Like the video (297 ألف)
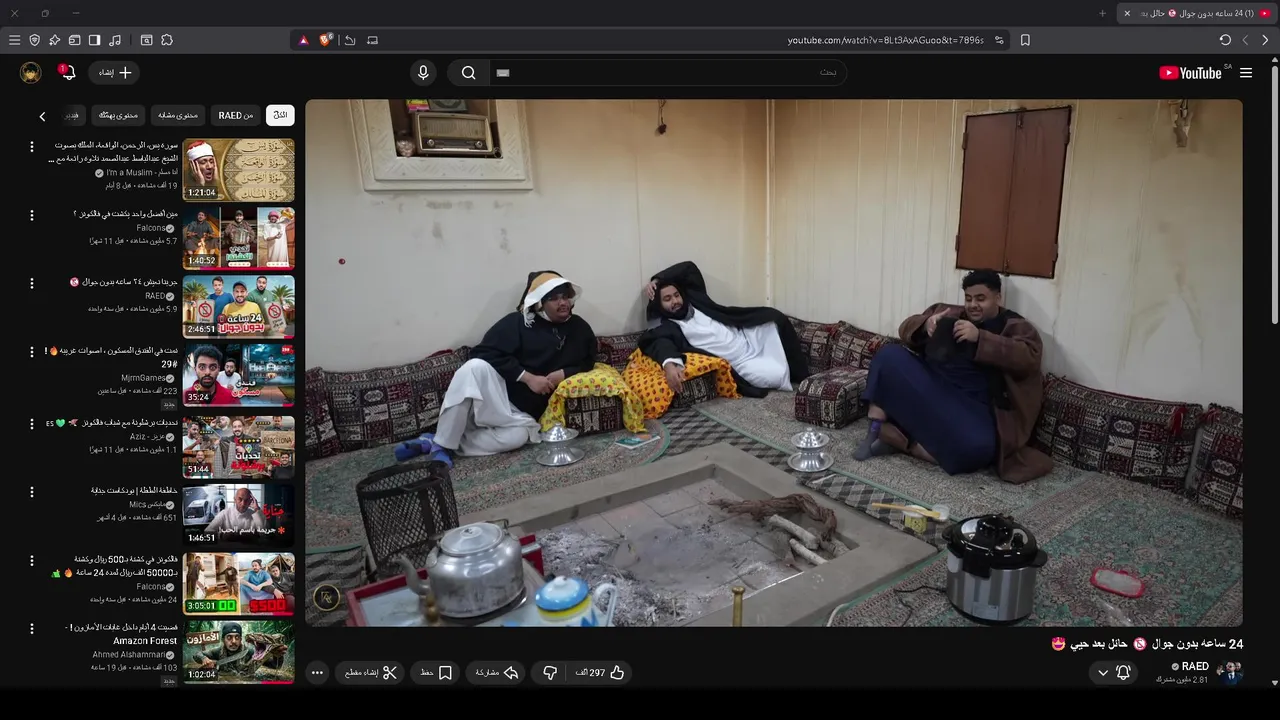This screenshot has width=1280, height=720. (x=600, y=673)
